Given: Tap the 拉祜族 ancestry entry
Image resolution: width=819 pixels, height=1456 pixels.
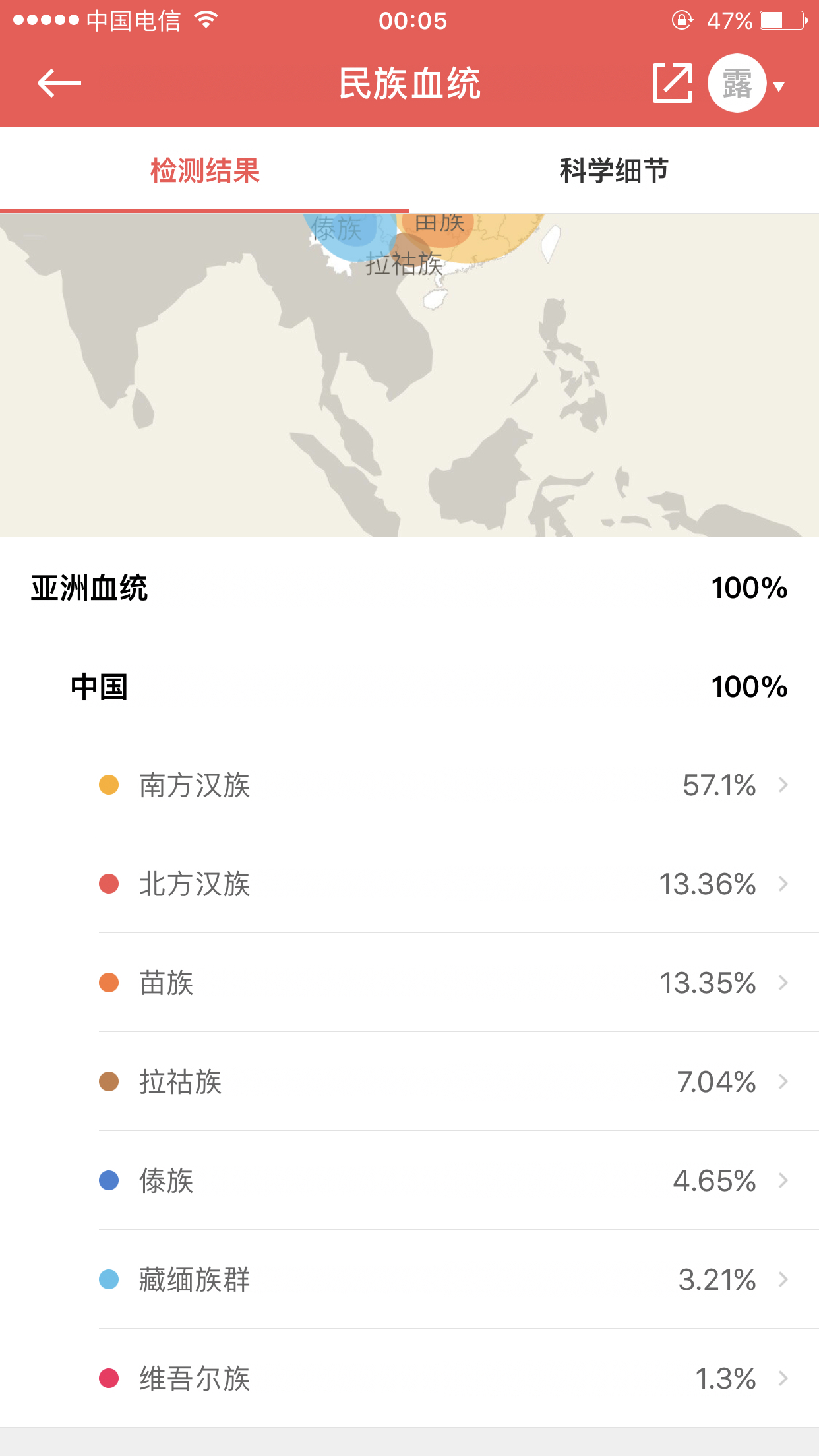Looking at the screenshot, I should [x=181, y=1081].
